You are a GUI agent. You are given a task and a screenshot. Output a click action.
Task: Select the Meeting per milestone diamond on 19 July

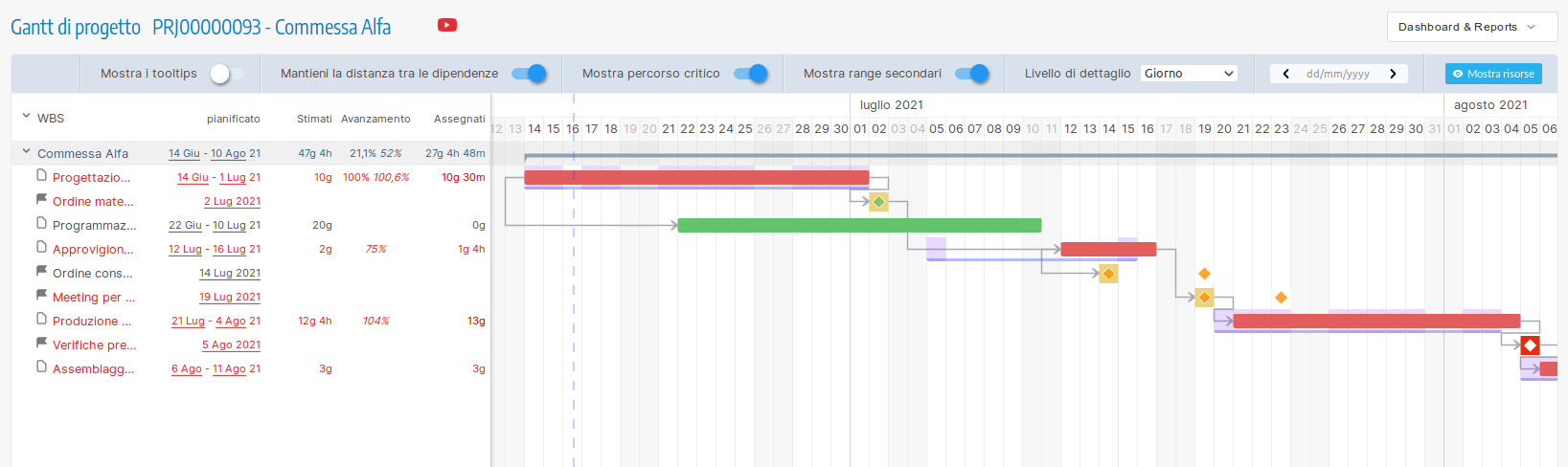[x=1204, y=298]
